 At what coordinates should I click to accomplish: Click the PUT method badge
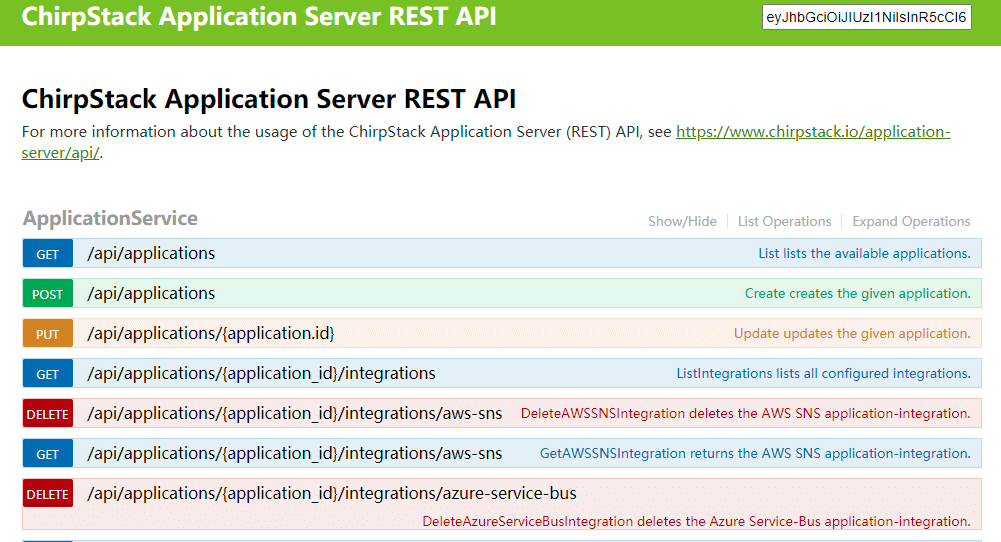[48, 334]
